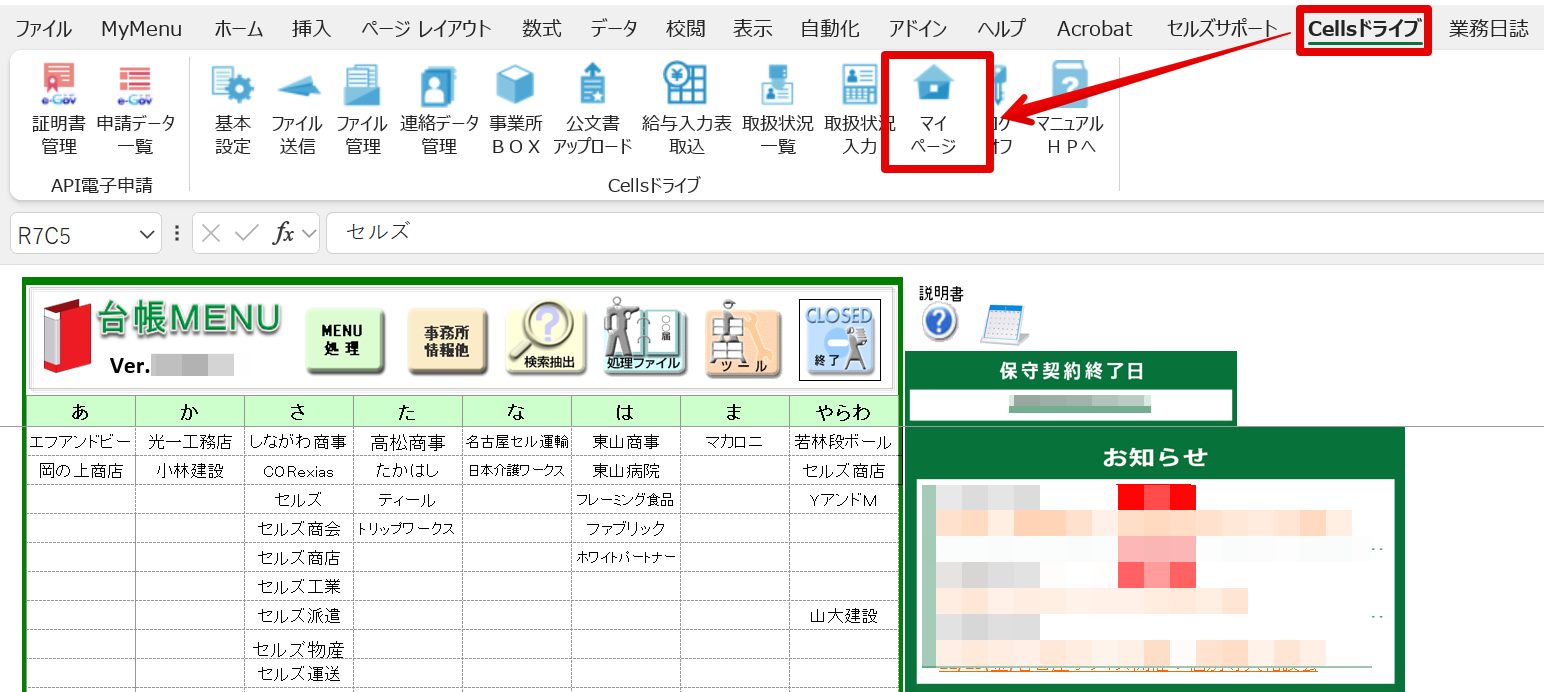This screenshot has width=1544, height=692.
Task: Switch to the 自動化 tab
Action: click(x=830, y=29)
